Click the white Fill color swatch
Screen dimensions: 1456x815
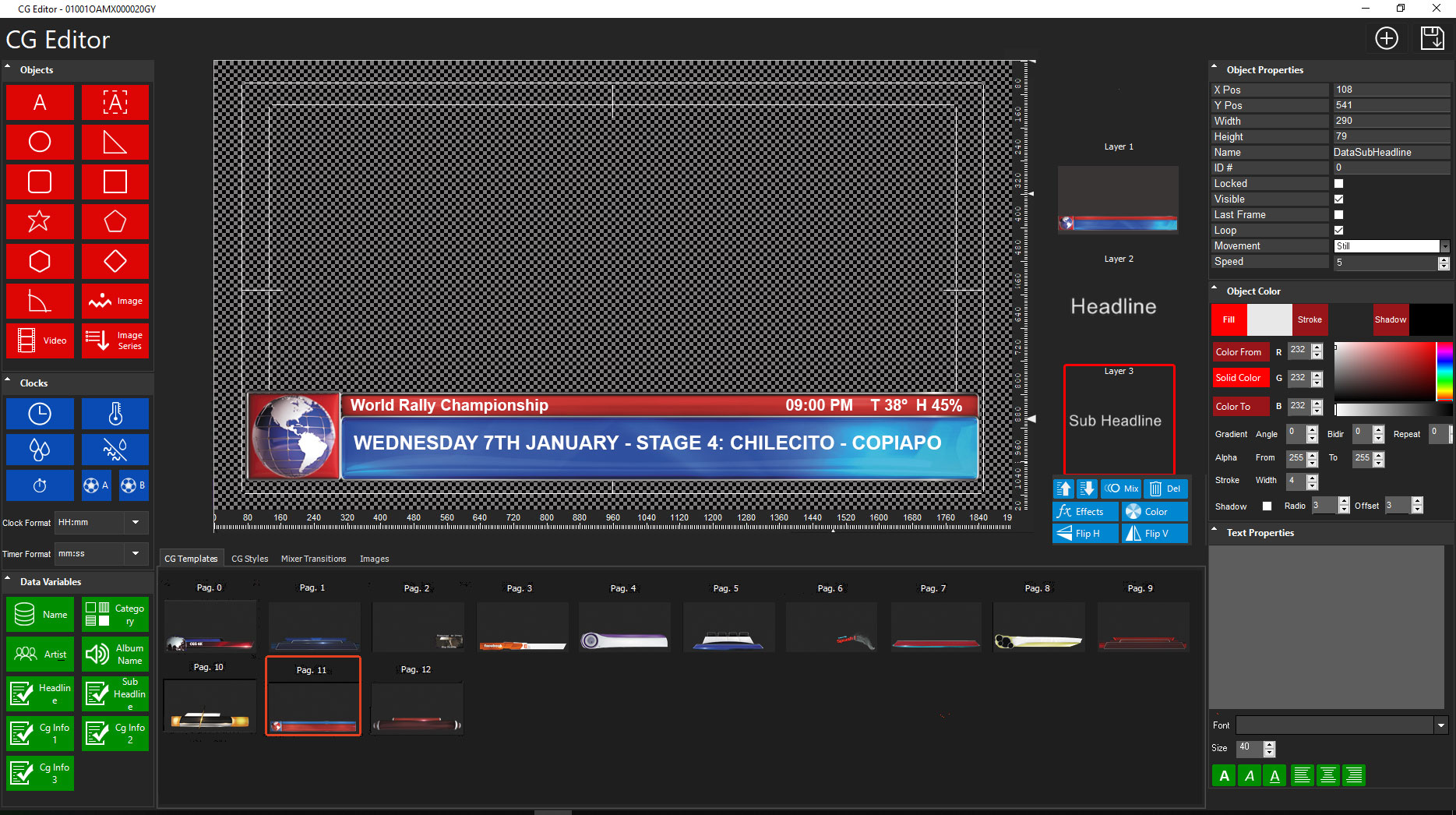point(1269,319)
